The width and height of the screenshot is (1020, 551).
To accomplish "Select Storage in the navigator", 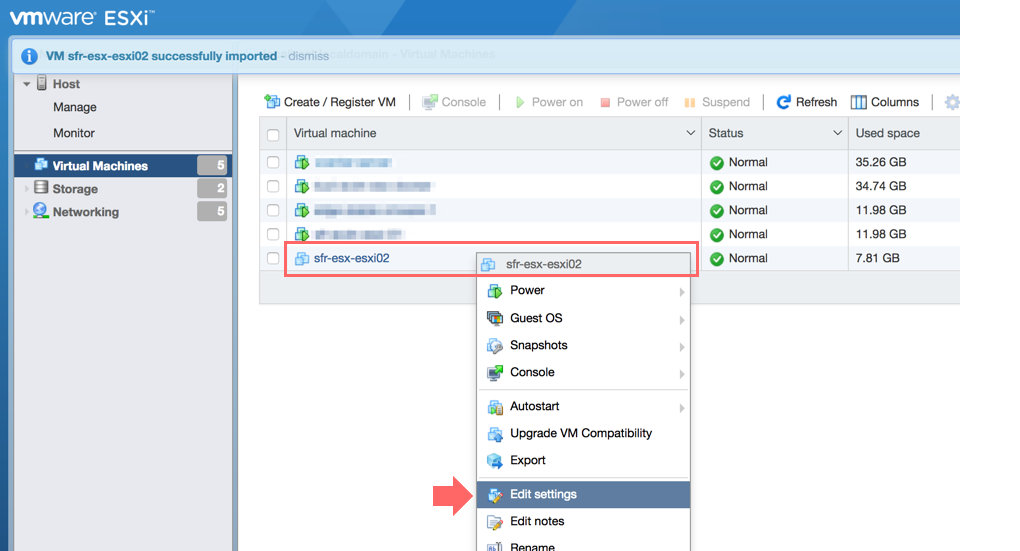I will point(75,189).
